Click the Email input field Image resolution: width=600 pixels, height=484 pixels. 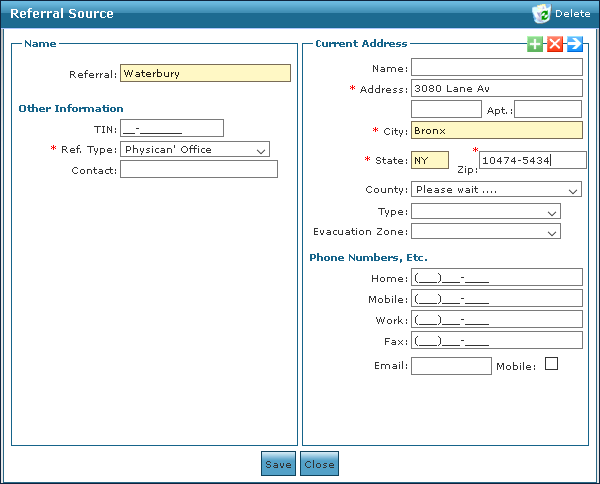[451, 366]
